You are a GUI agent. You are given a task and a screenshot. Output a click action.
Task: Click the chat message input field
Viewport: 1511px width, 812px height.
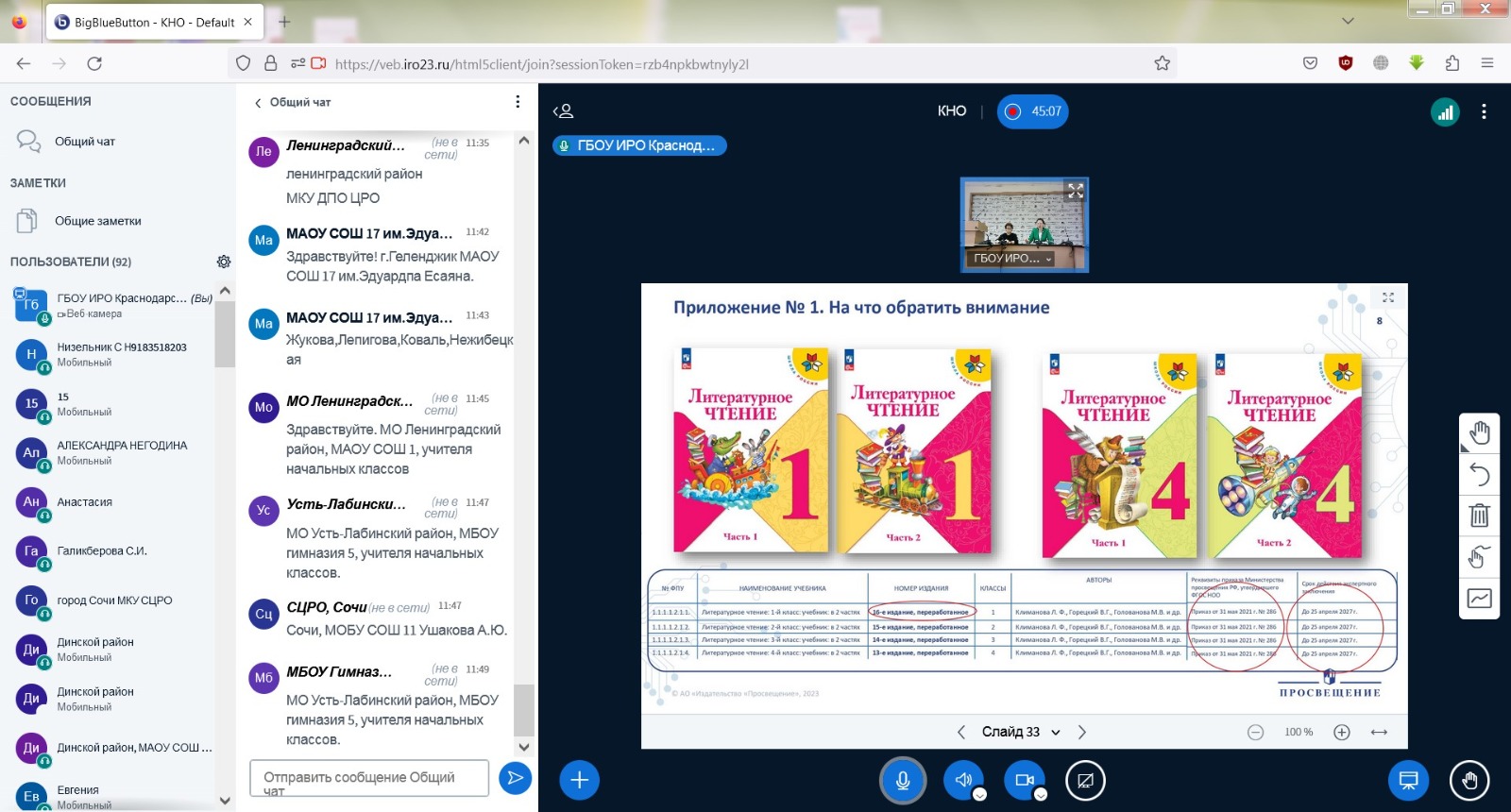click(x=369, y=778)
